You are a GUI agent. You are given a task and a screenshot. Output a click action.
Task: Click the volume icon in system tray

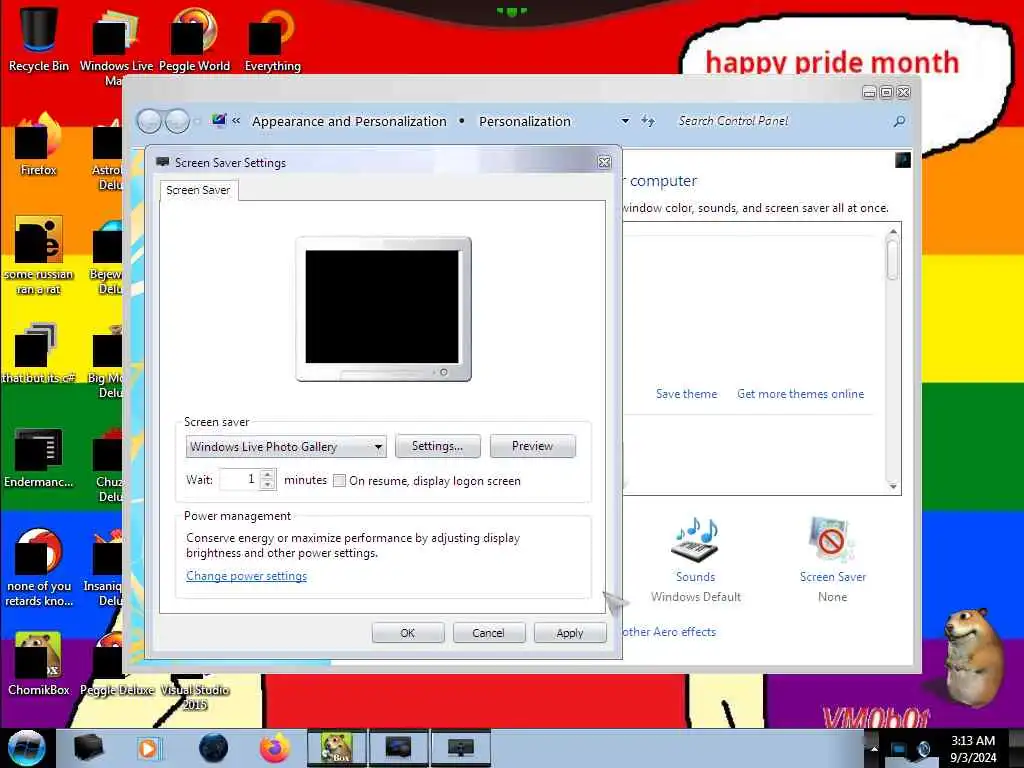(x=923, y=749)
